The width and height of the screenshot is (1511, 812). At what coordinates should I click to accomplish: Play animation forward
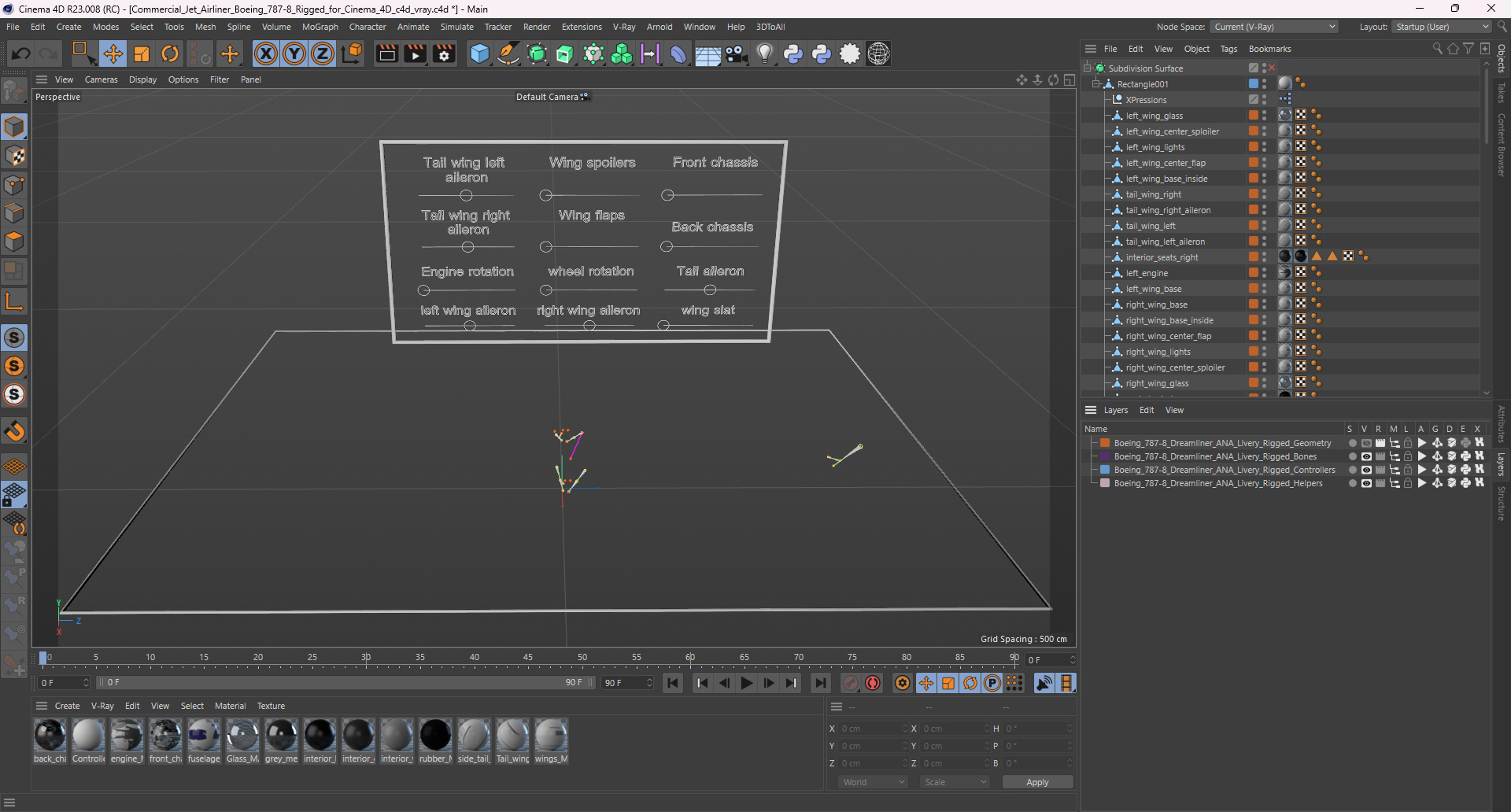pyautogui.click(x=747, y=683)
